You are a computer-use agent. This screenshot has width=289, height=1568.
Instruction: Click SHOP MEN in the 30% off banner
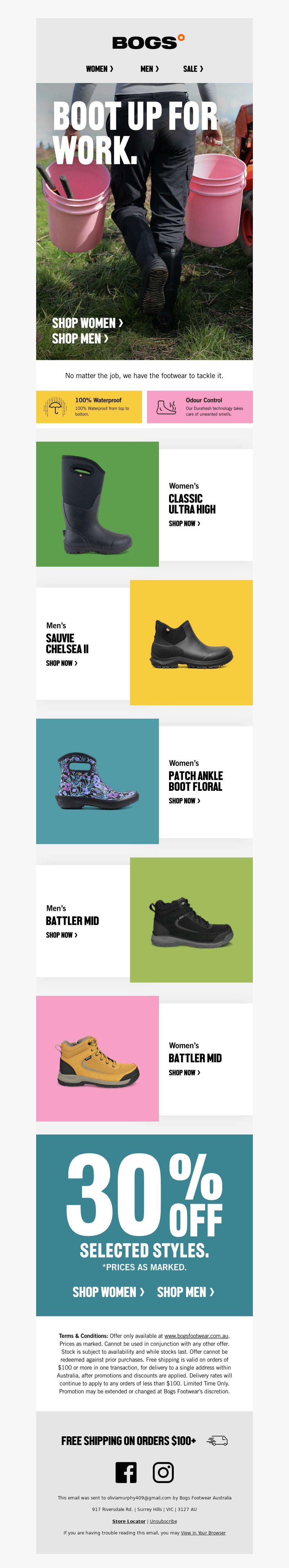click(185, 1292)
